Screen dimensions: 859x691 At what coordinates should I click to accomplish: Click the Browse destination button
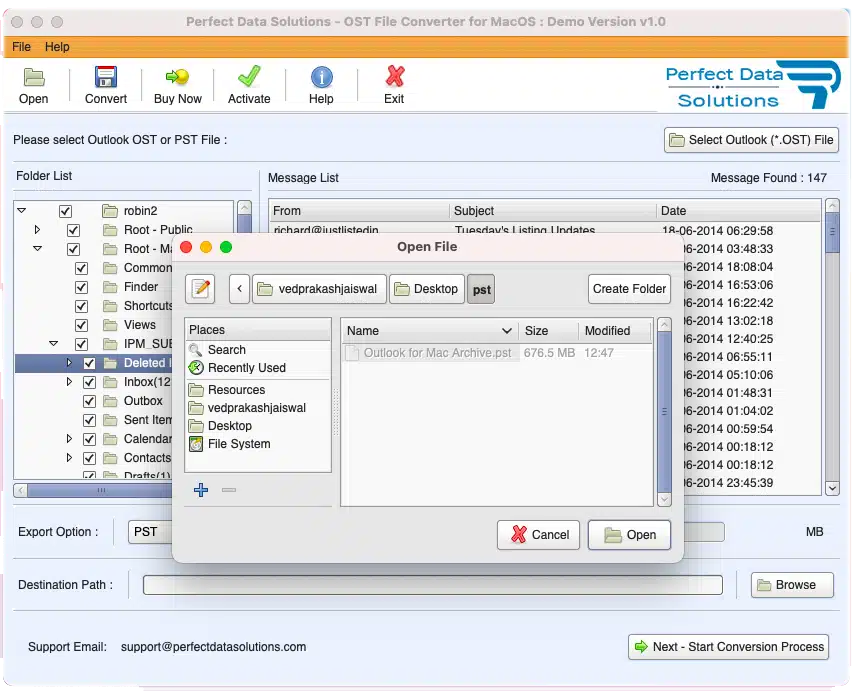point(792,585)
